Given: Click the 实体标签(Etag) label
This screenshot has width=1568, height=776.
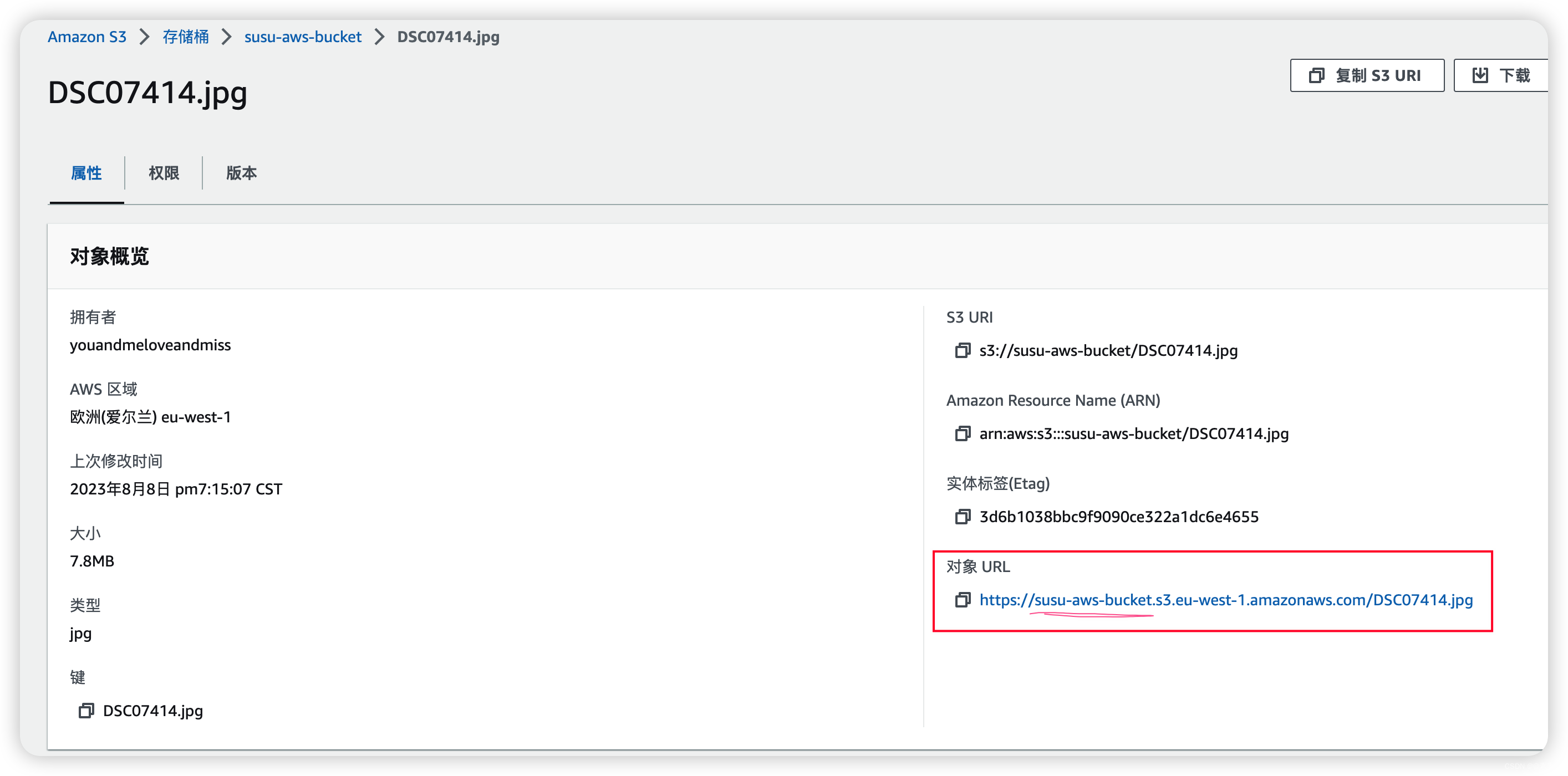Looking at the screenshot, I should coord(997,483).
